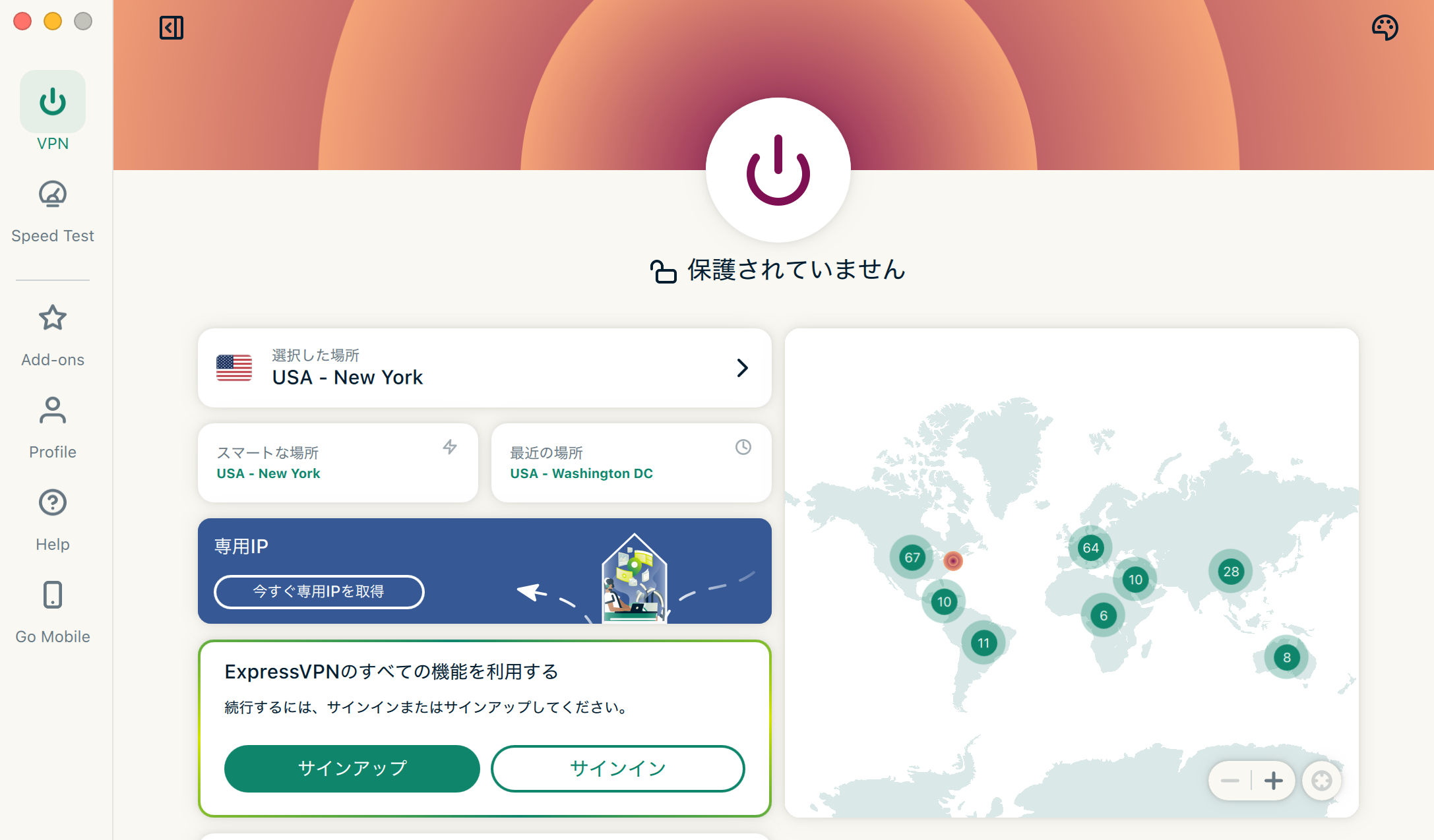1434x840 pixels.
Task: Click the サインイン button
Action: coord(618,768)
